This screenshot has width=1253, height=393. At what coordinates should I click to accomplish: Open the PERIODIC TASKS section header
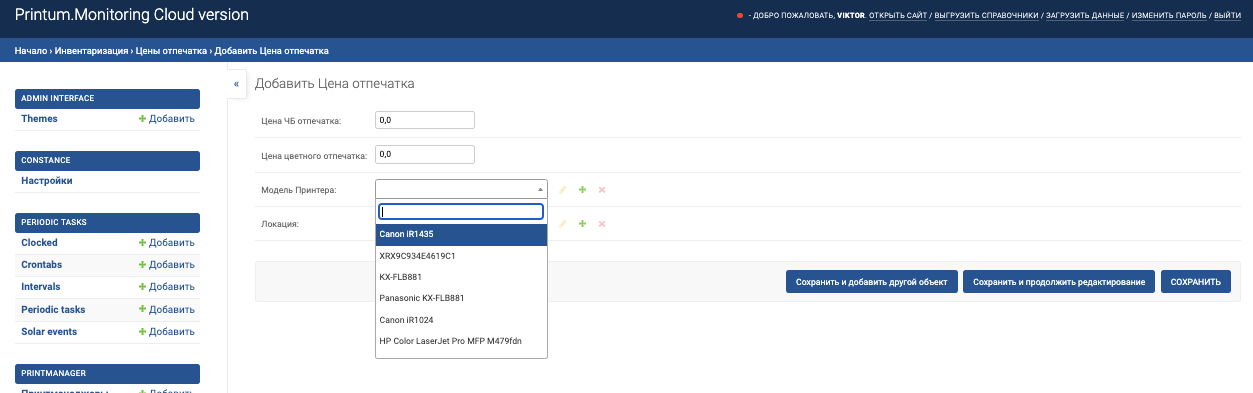tap(108, 222)
